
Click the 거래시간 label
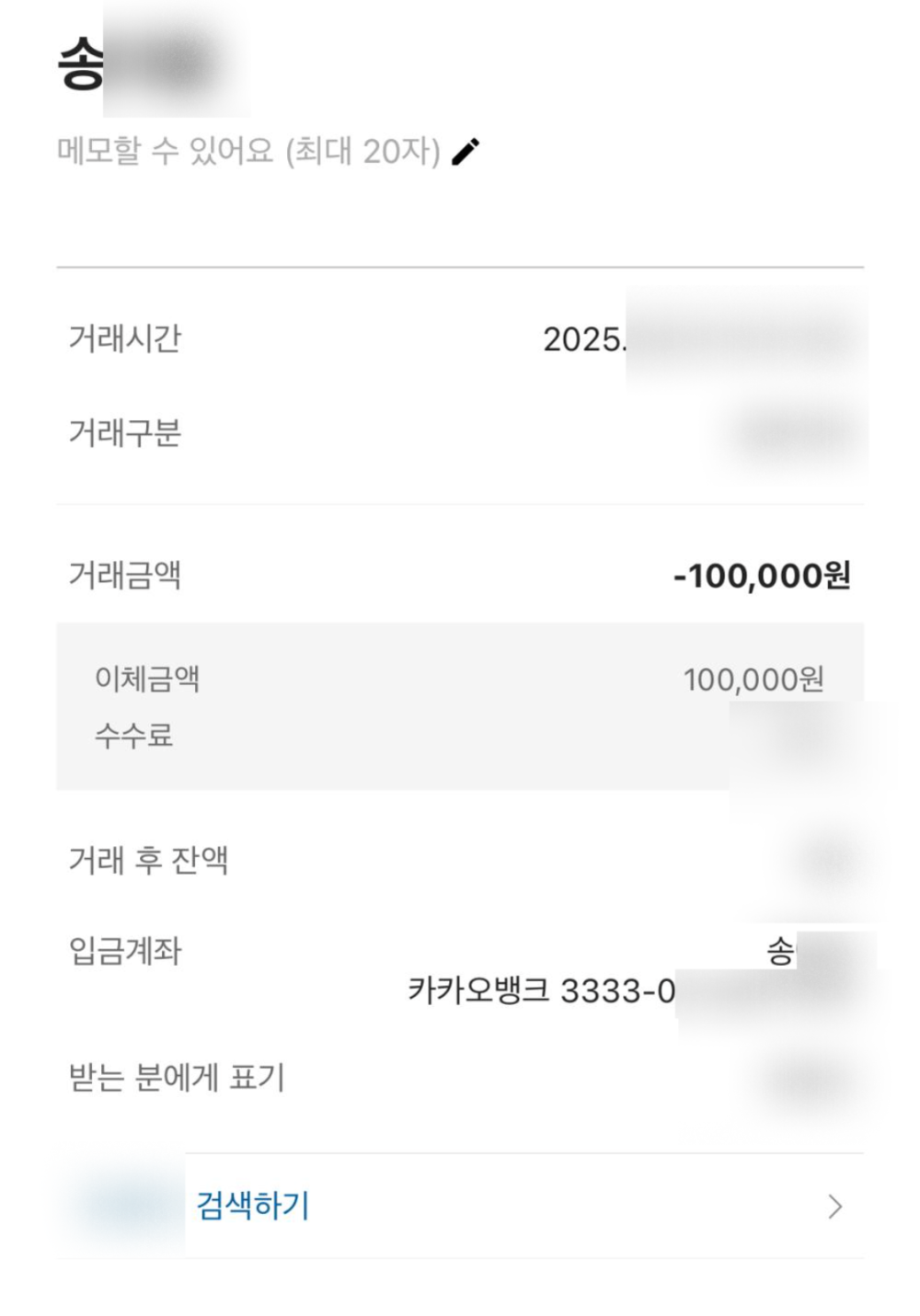(124, 338)
